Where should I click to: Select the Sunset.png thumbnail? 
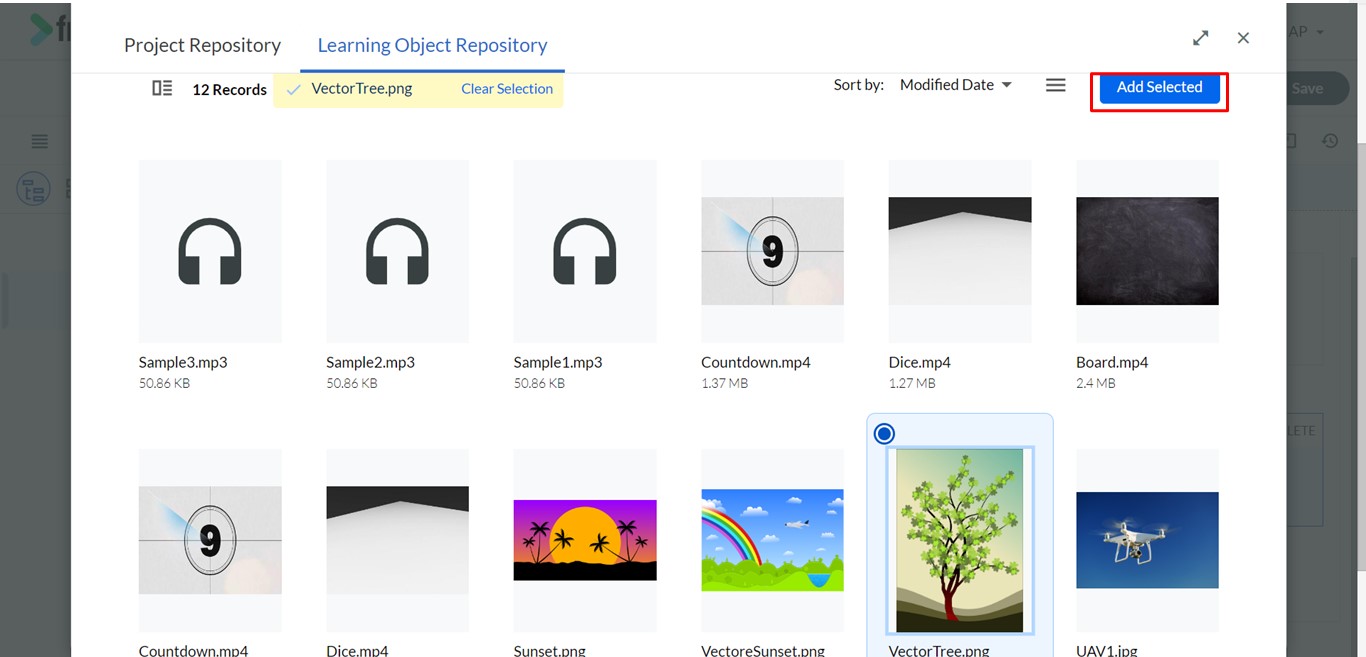(585, 540)
